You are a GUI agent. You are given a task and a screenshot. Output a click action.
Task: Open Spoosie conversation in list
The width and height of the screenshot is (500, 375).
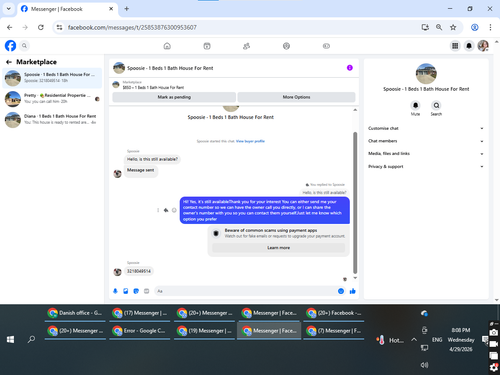(x=52, y=78)
